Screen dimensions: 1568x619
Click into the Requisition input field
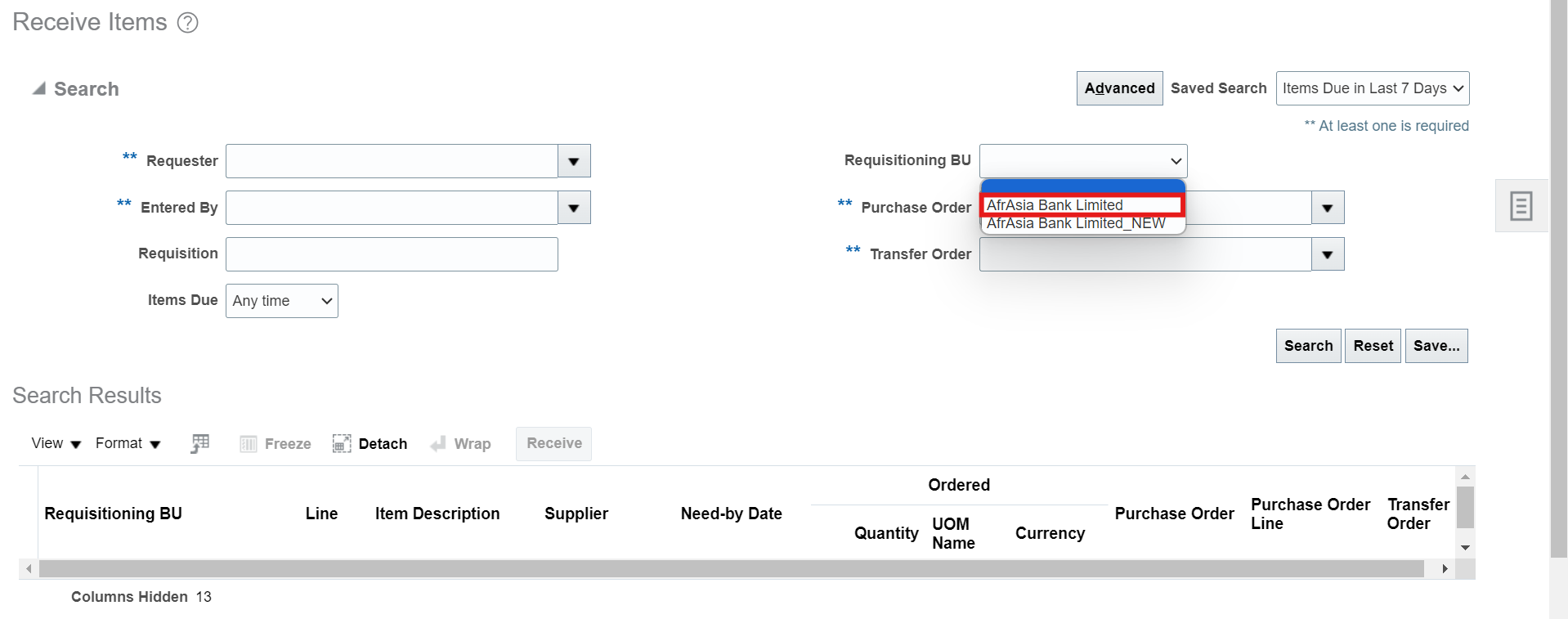pos(391,254)
